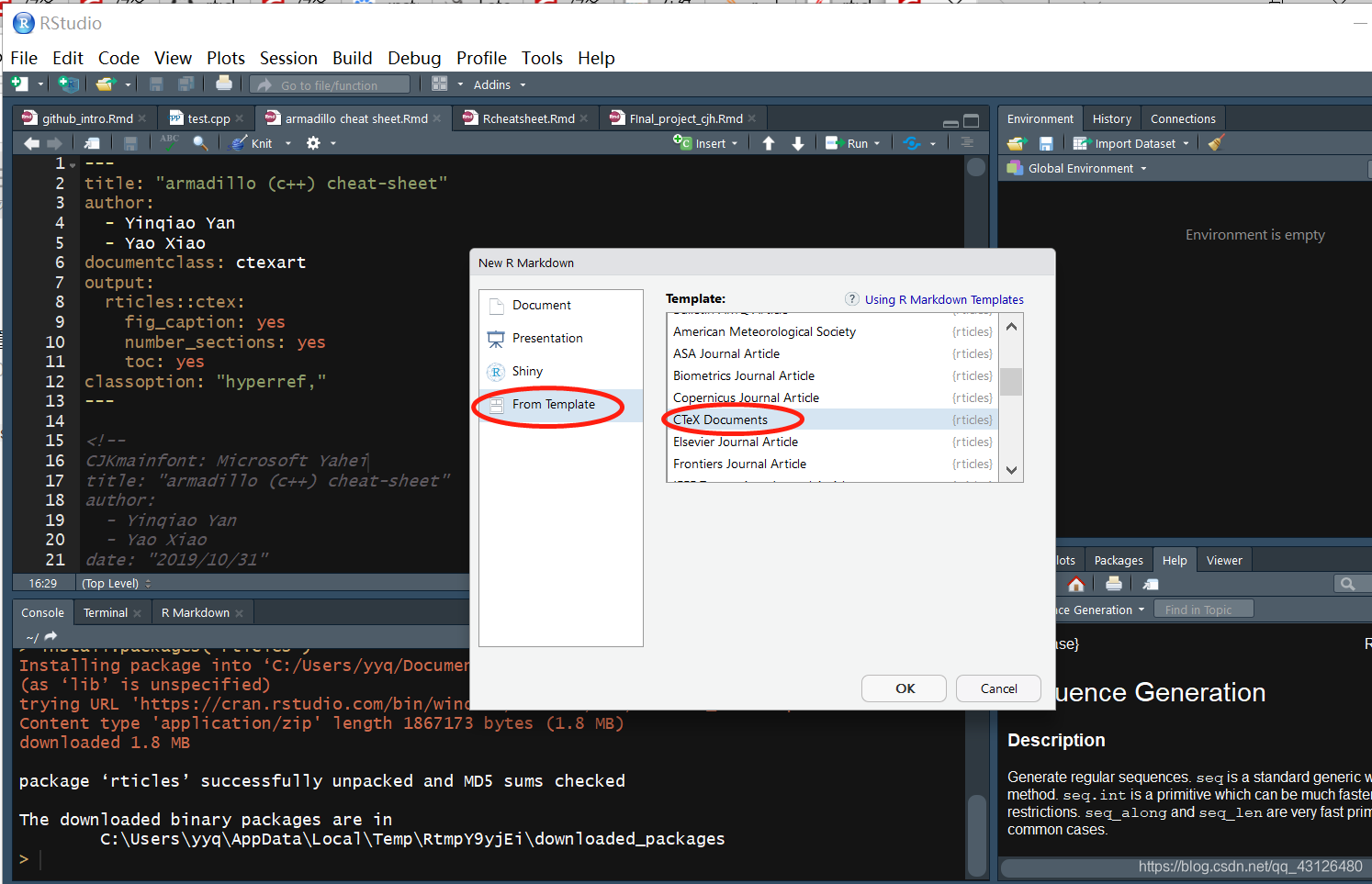Switch to the Packages tab

[x=1119, y=560]
